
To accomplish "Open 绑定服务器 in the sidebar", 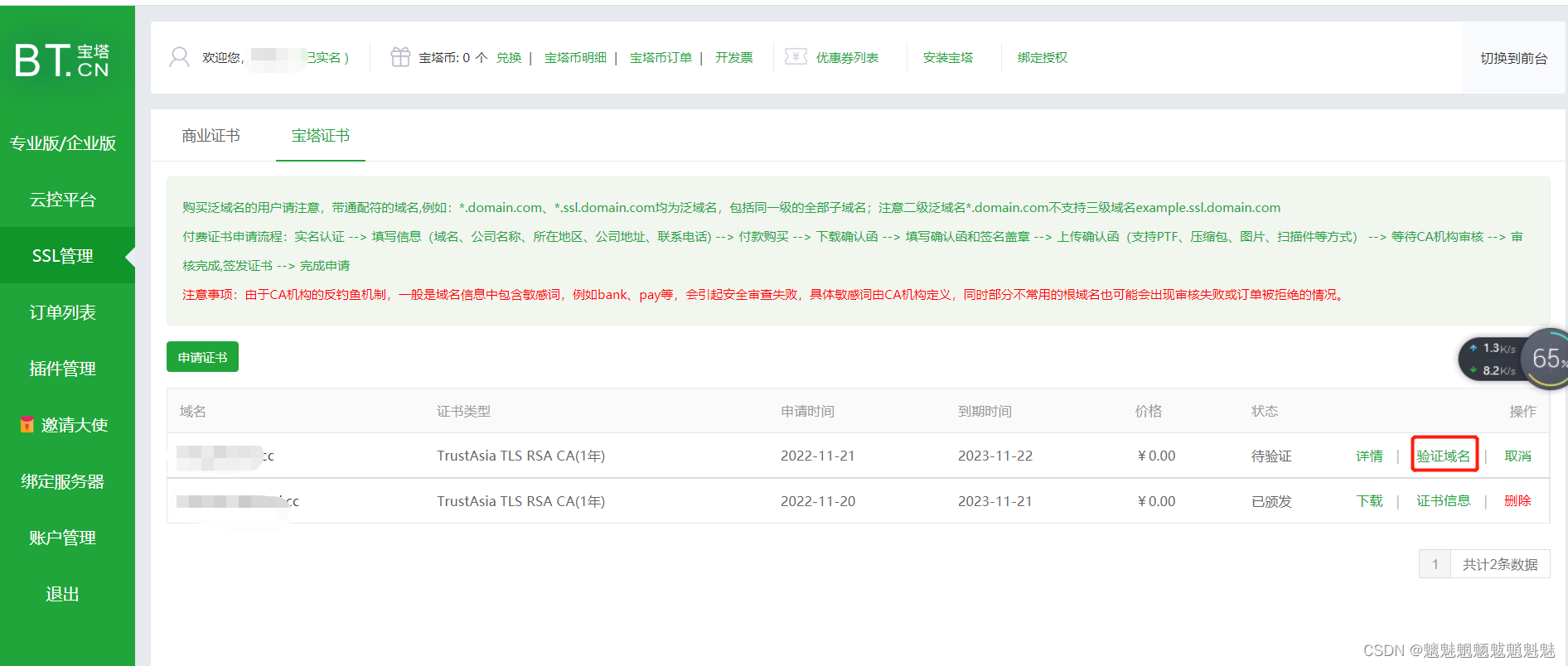I will 63,481.
